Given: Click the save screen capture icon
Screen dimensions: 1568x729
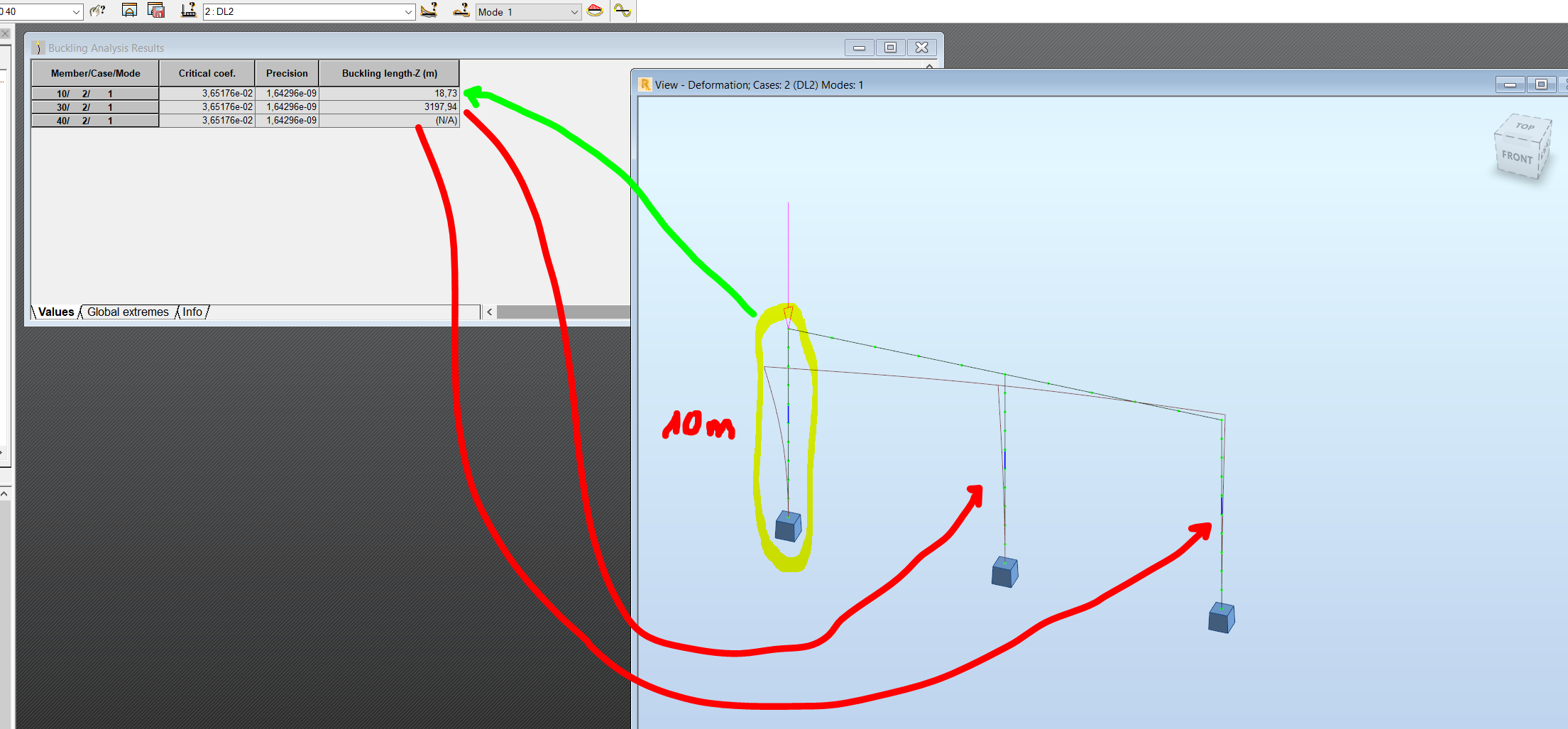Looking at the screenshot, I should 155,11.
